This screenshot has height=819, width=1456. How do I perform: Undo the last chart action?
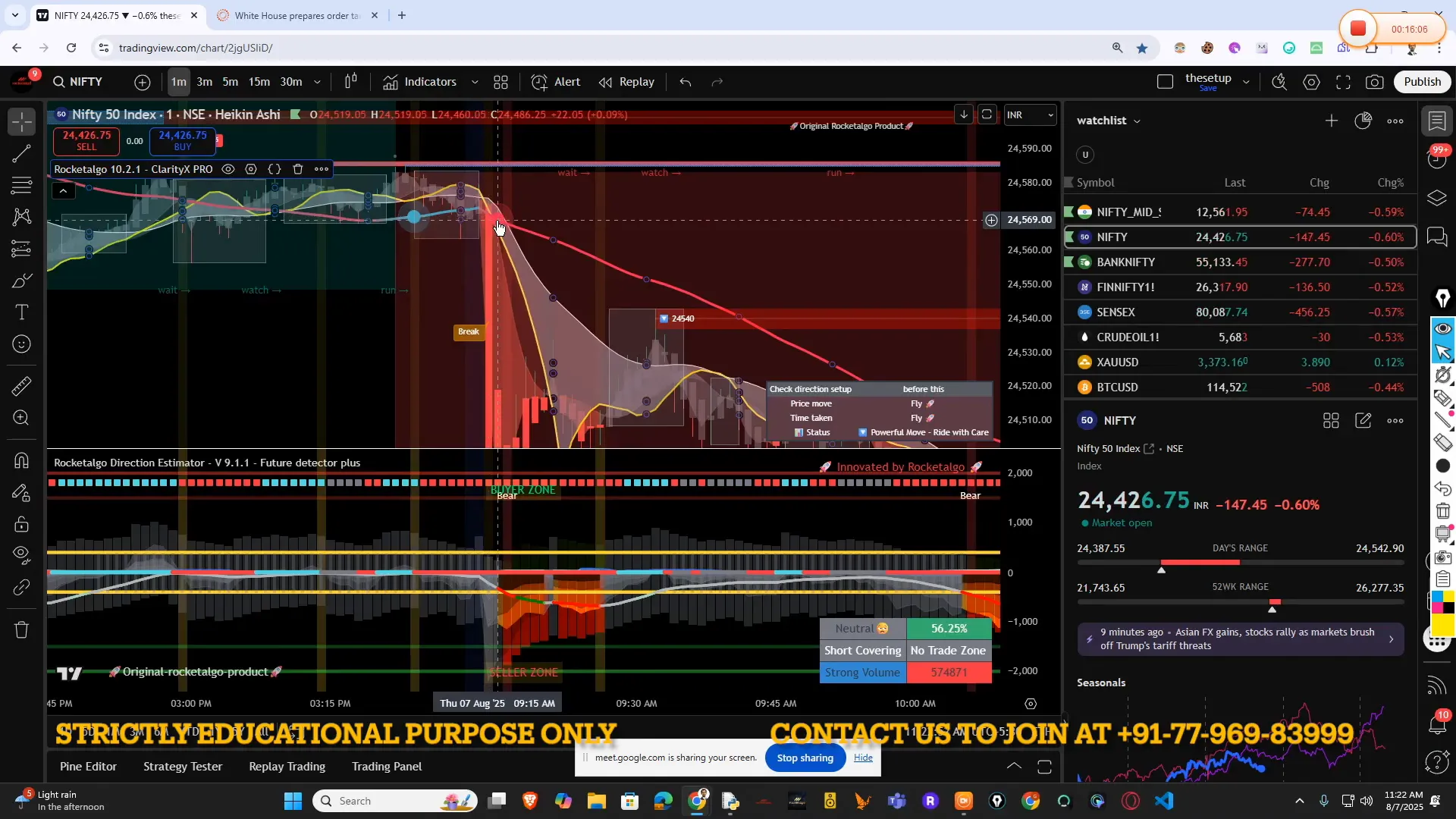coord(686,82)
